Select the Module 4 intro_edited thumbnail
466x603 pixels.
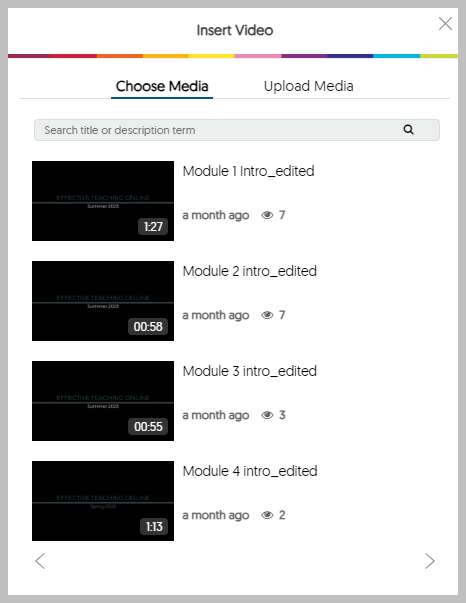tap(103, 501)
